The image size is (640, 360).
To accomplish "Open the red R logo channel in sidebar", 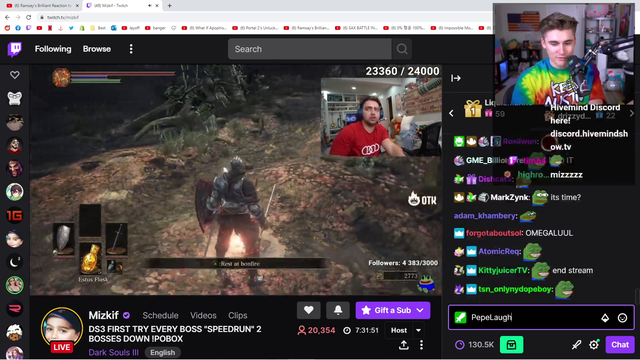I will pyautogui.click(x=15, y=309).
